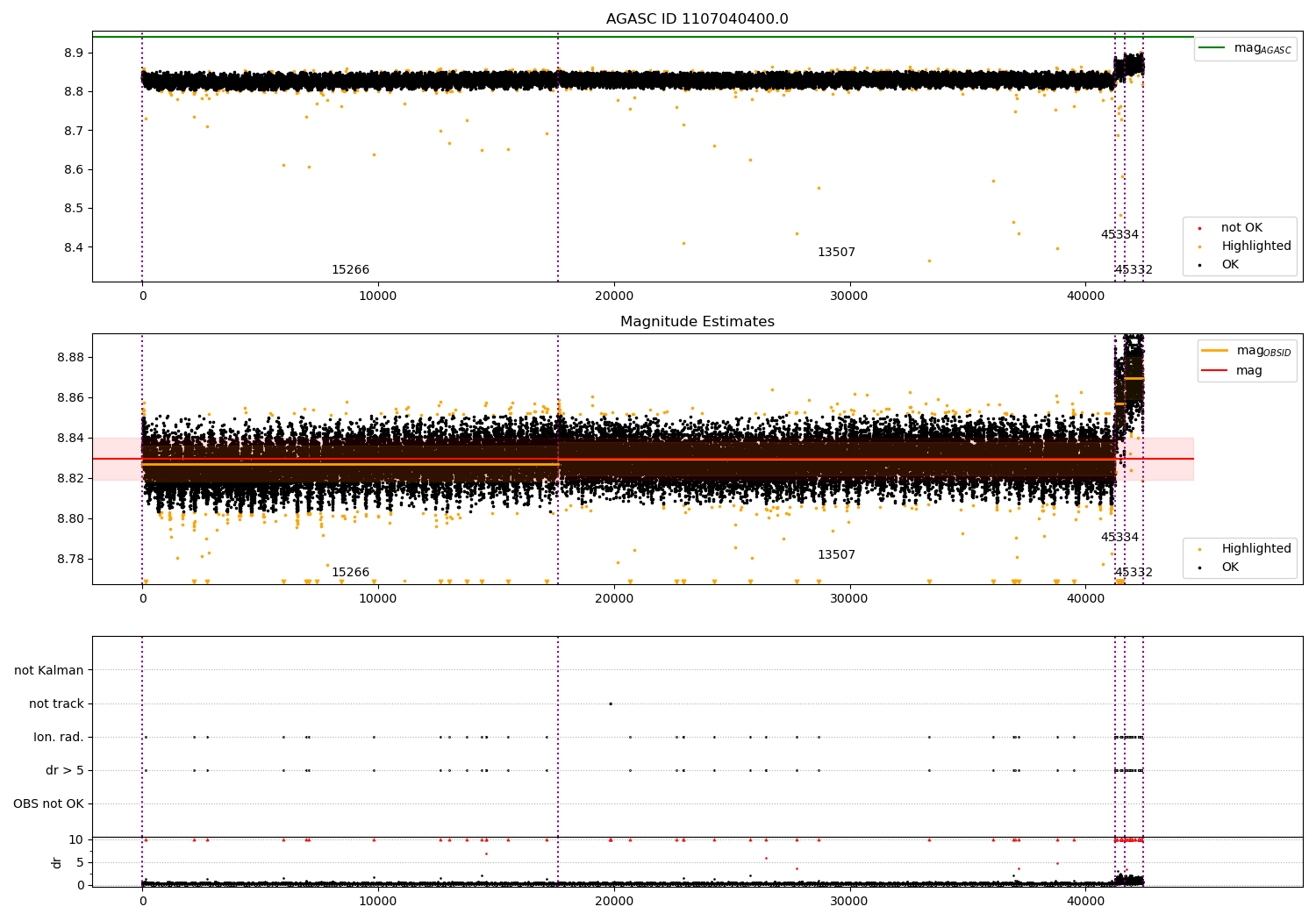Click the '8.86' y-axis tick label
The height and width of the screenshot is (921, 1316).
point(70,398)
